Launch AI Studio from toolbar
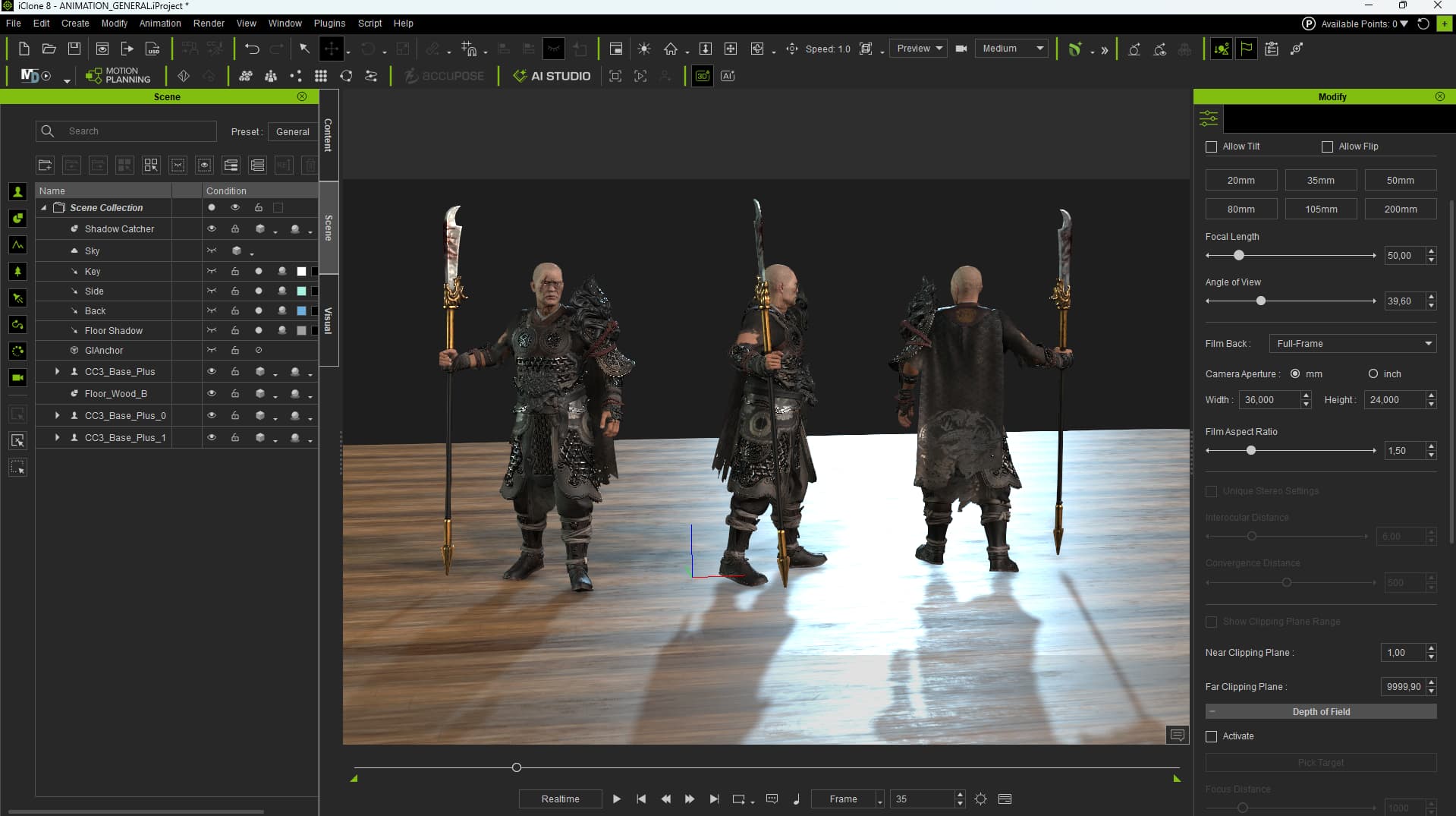This screenshot has width=1456, height=816. pos(552,76)
